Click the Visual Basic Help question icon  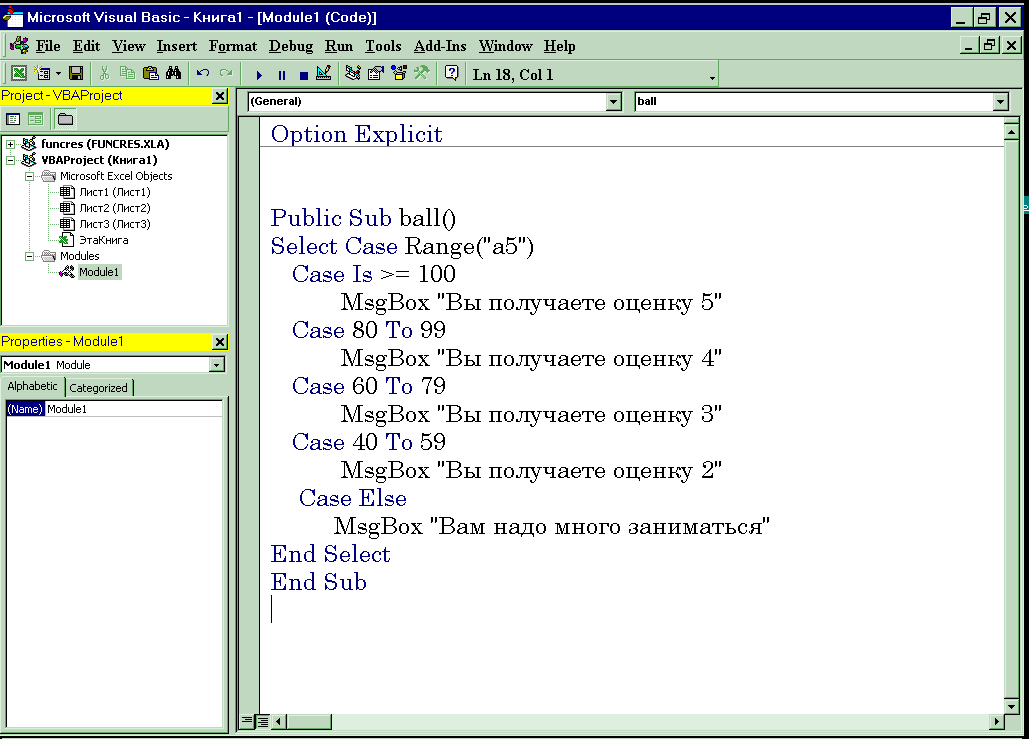click(452, 74)
